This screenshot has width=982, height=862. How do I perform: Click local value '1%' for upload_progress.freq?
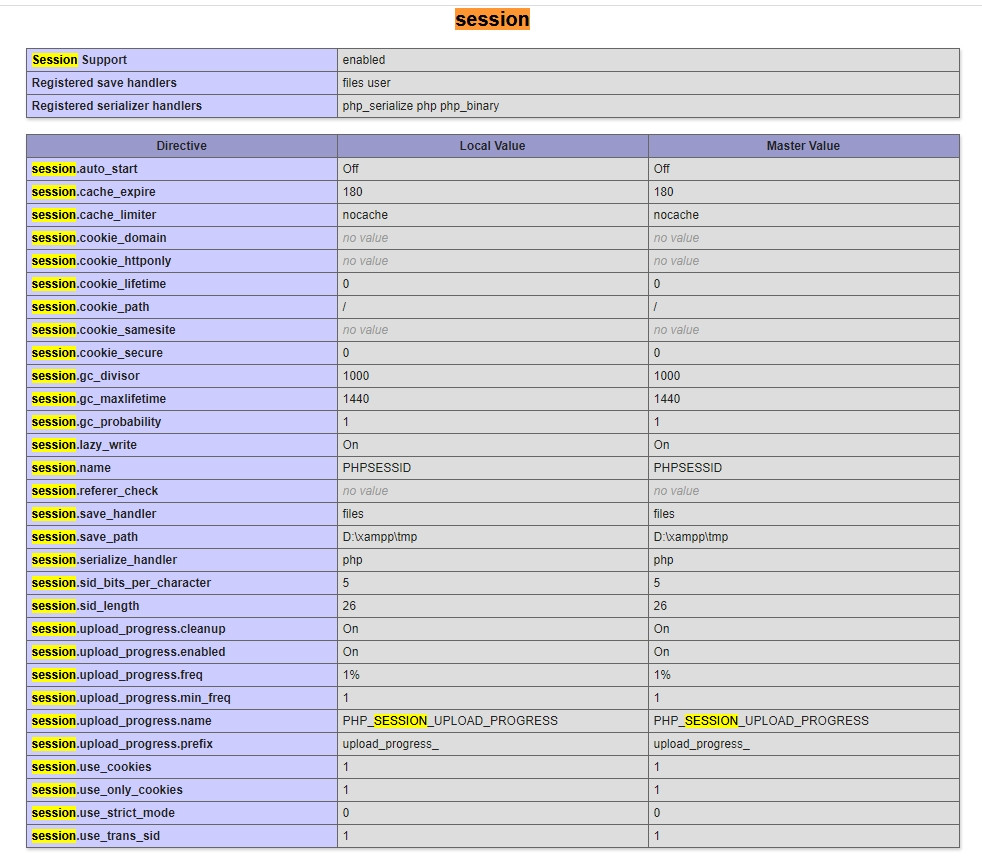click(351, 675)
